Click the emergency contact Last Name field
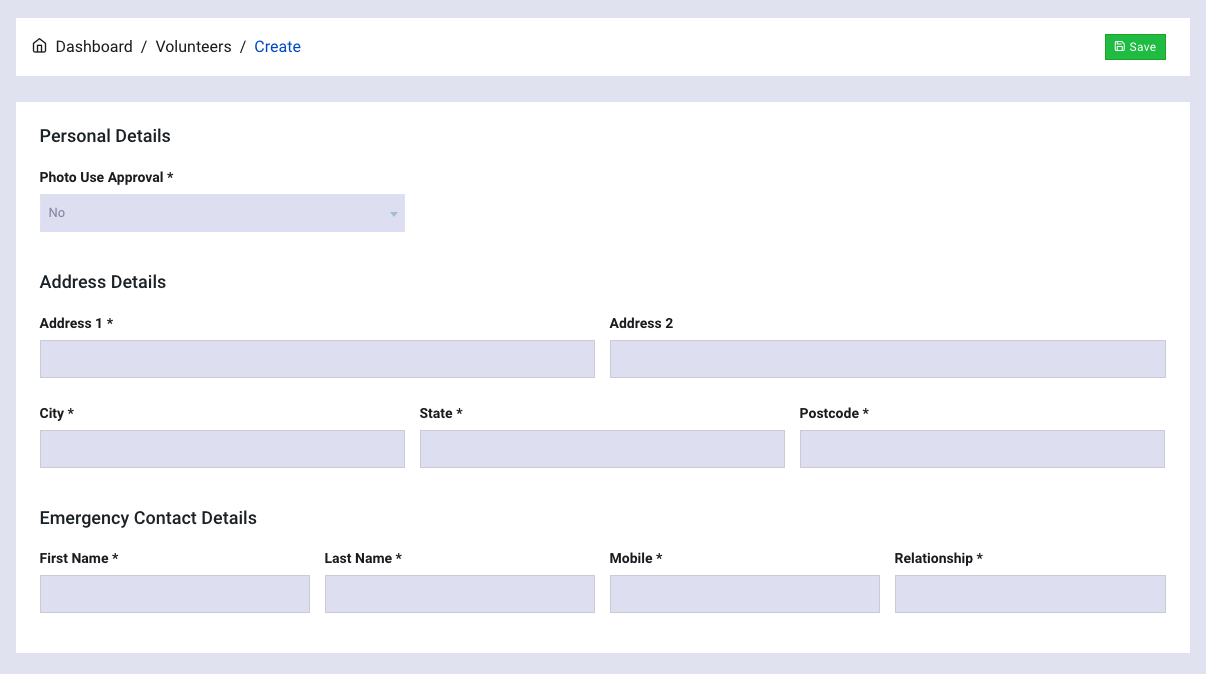Viewport: 1206px width, 674px height. pos(460,594)
